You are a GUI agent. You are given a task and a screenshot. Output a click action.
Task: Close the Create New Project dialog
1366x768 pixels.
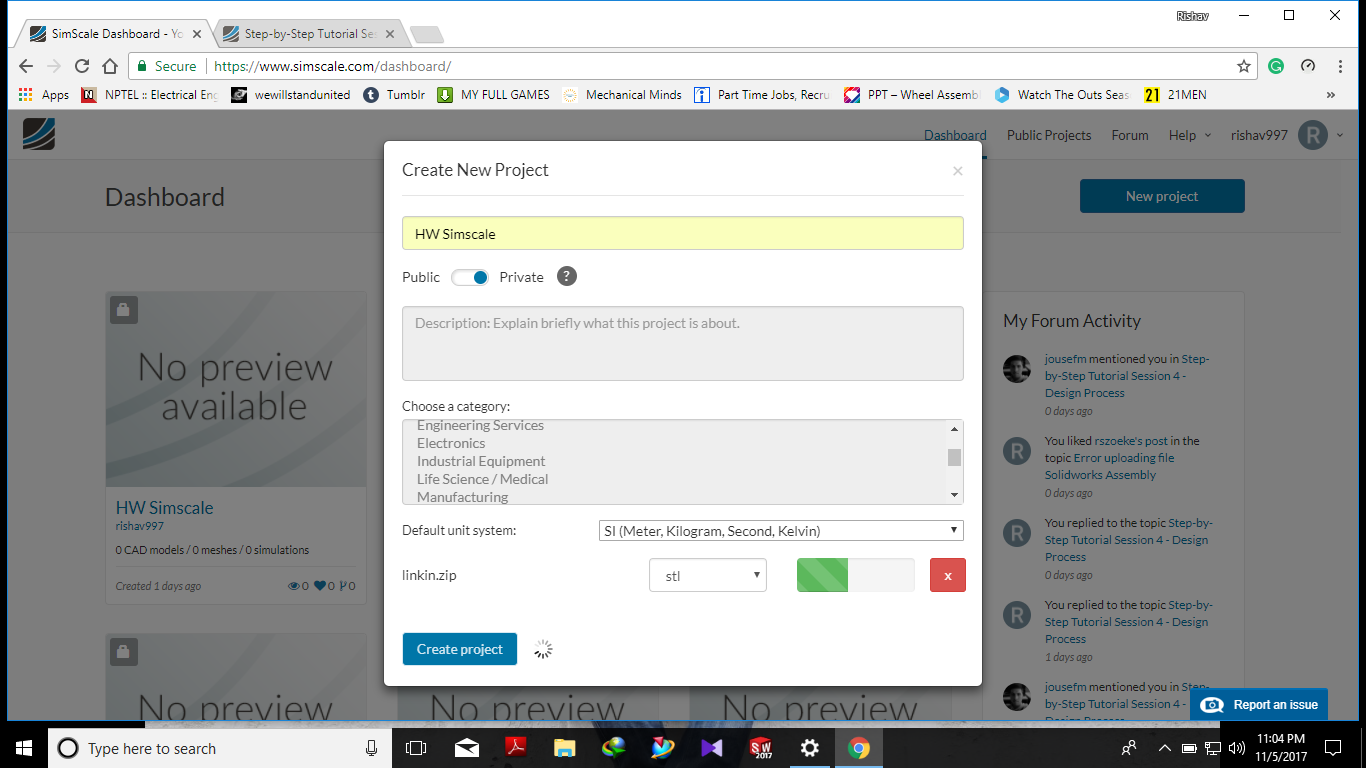[957, 171]
